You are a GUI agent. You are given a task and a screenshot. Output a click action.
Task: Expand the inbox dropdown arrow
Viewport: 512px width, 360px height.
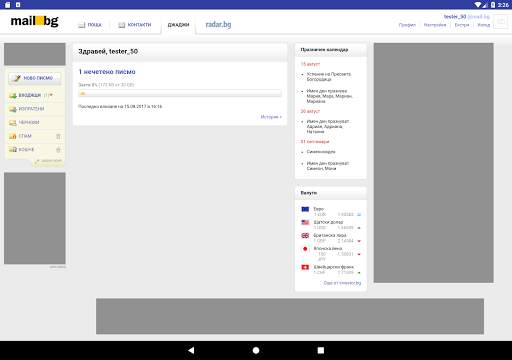point(51,95)
